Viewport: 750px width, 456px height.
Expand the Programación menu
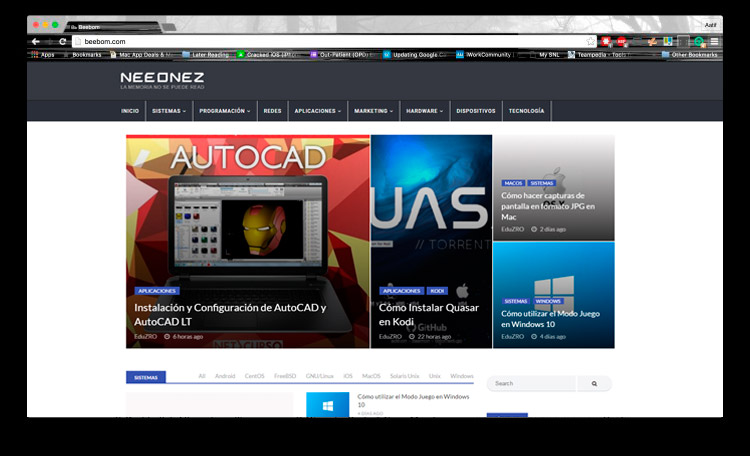point(225,111)
